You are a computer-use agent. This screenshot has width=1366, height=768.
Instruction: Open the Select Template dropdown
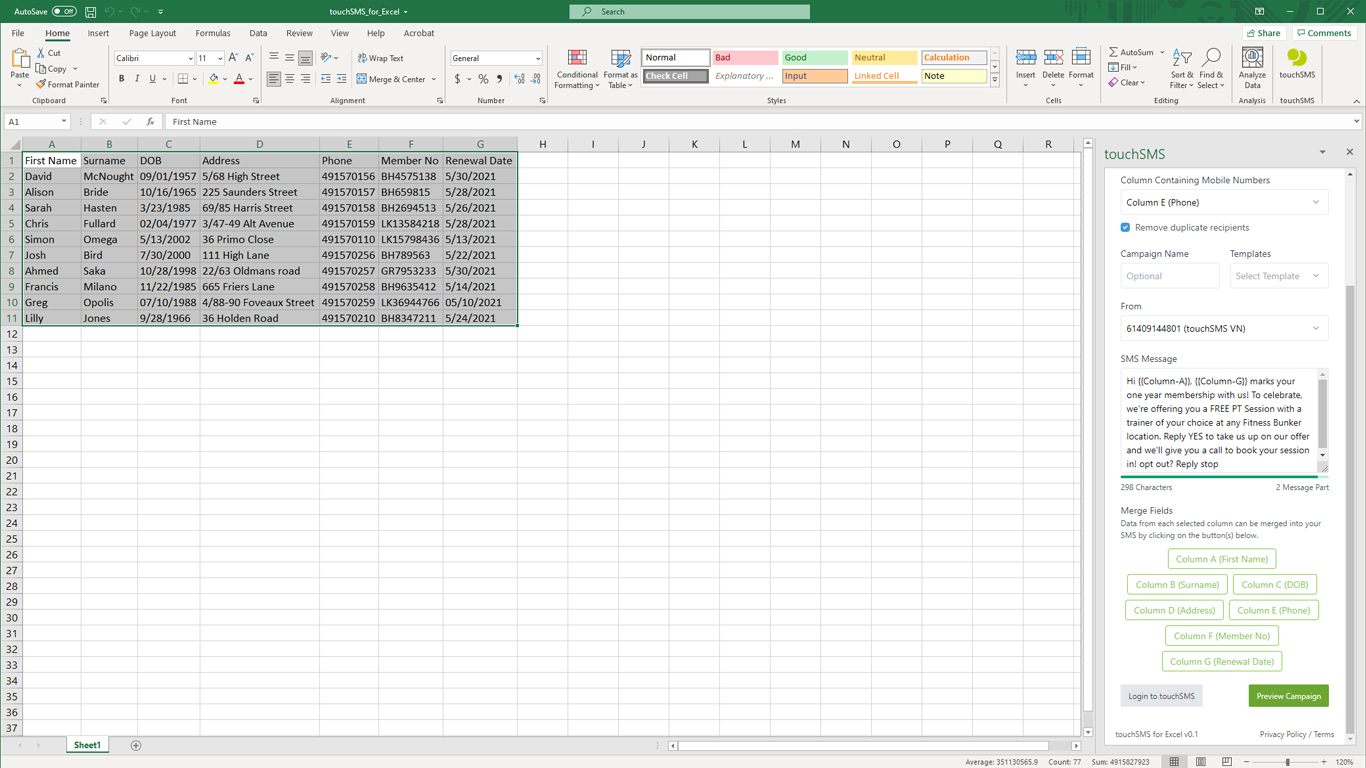[1279, 276]
